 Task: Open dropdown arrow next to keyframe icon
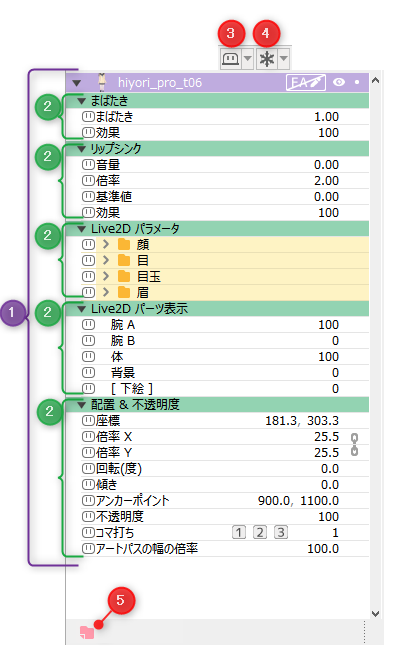tap(247, 59)
